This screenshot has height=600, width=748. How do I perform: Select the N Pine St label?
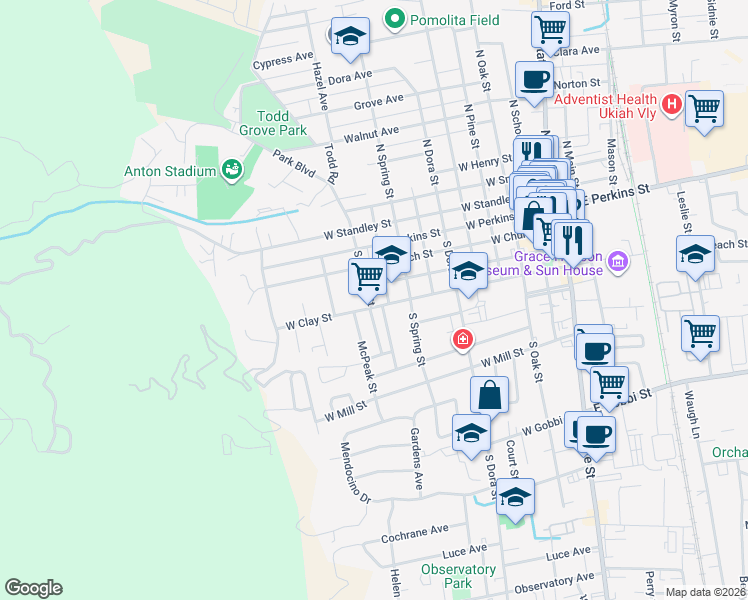[x=472, y=126]
